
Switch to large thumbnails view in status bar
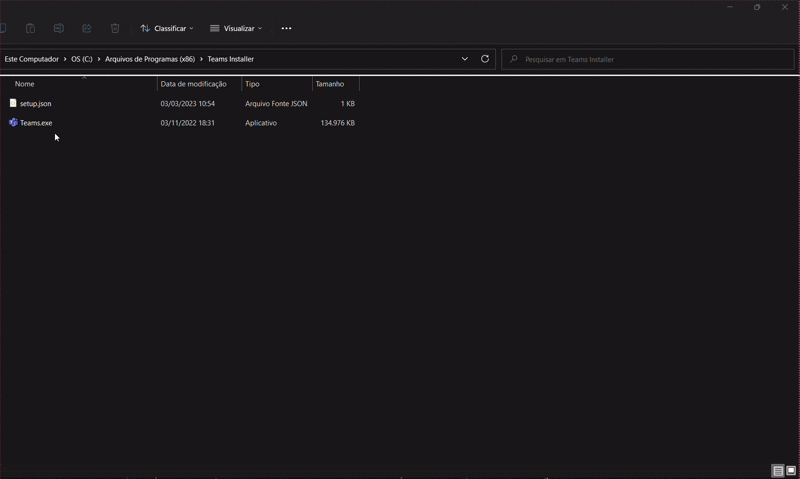pos(791,471)
